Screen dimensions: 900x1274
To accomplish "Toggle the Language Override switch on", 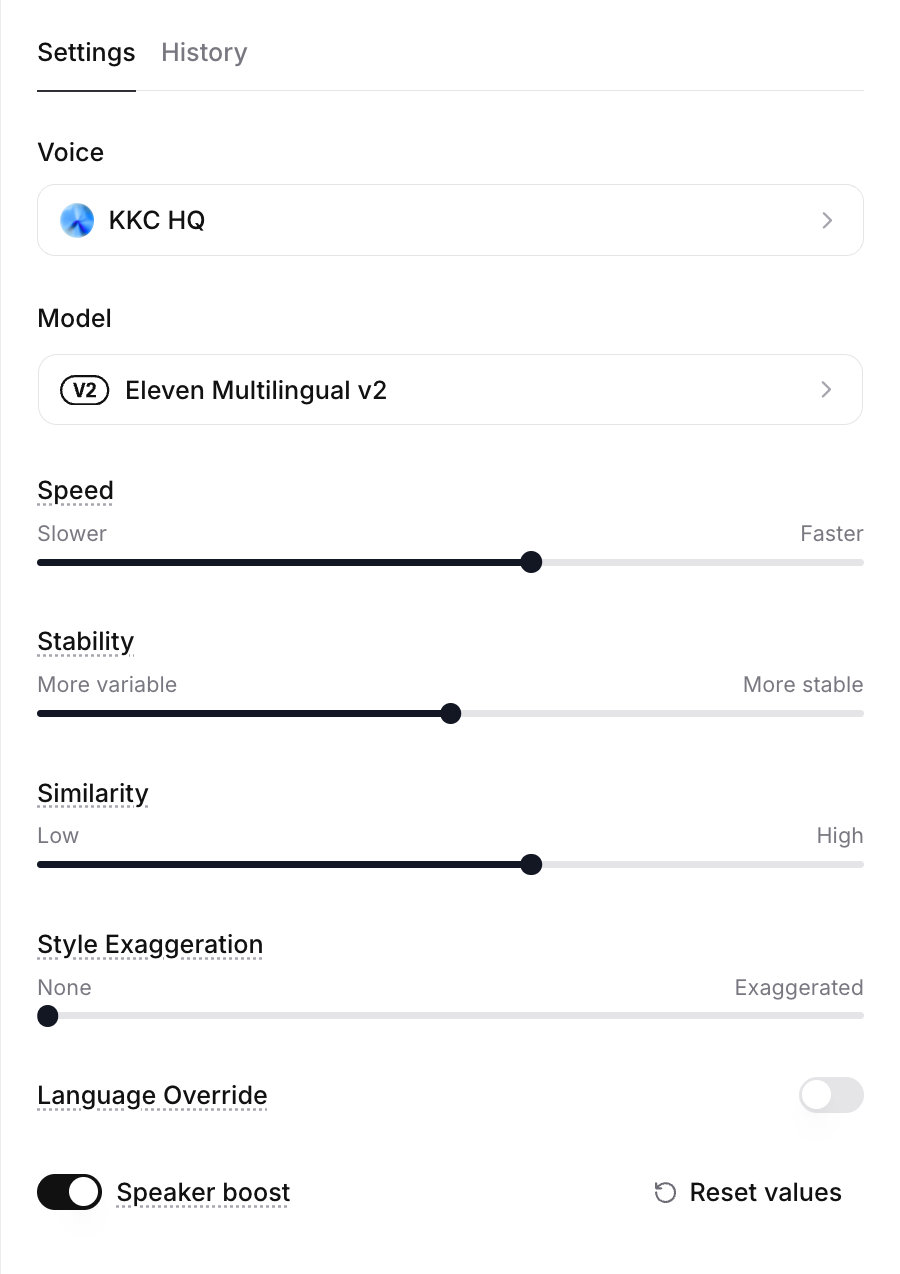I will click(831, 1095).
